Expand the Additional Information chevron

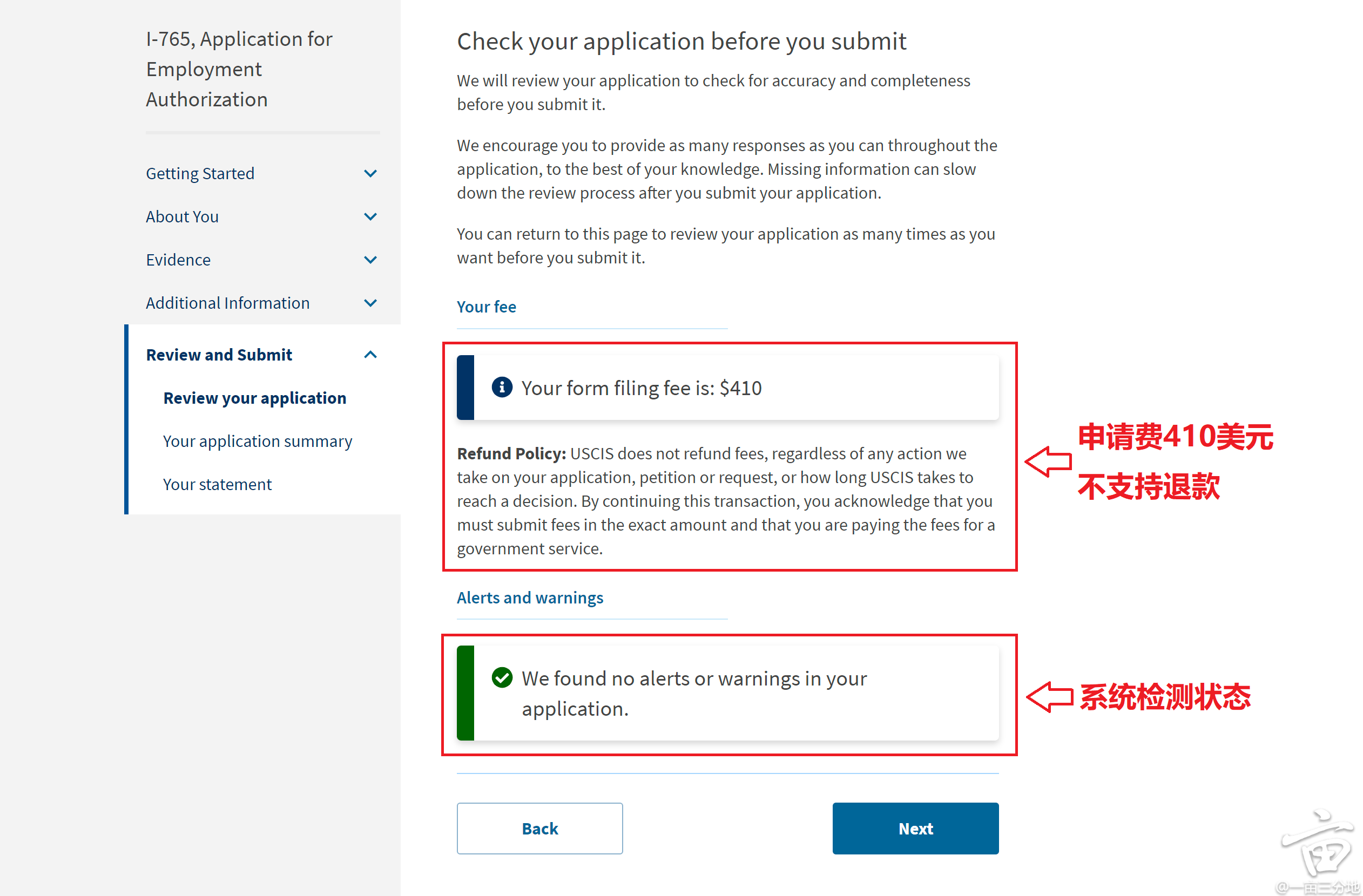pyautogui.click(x=370, y=303)
